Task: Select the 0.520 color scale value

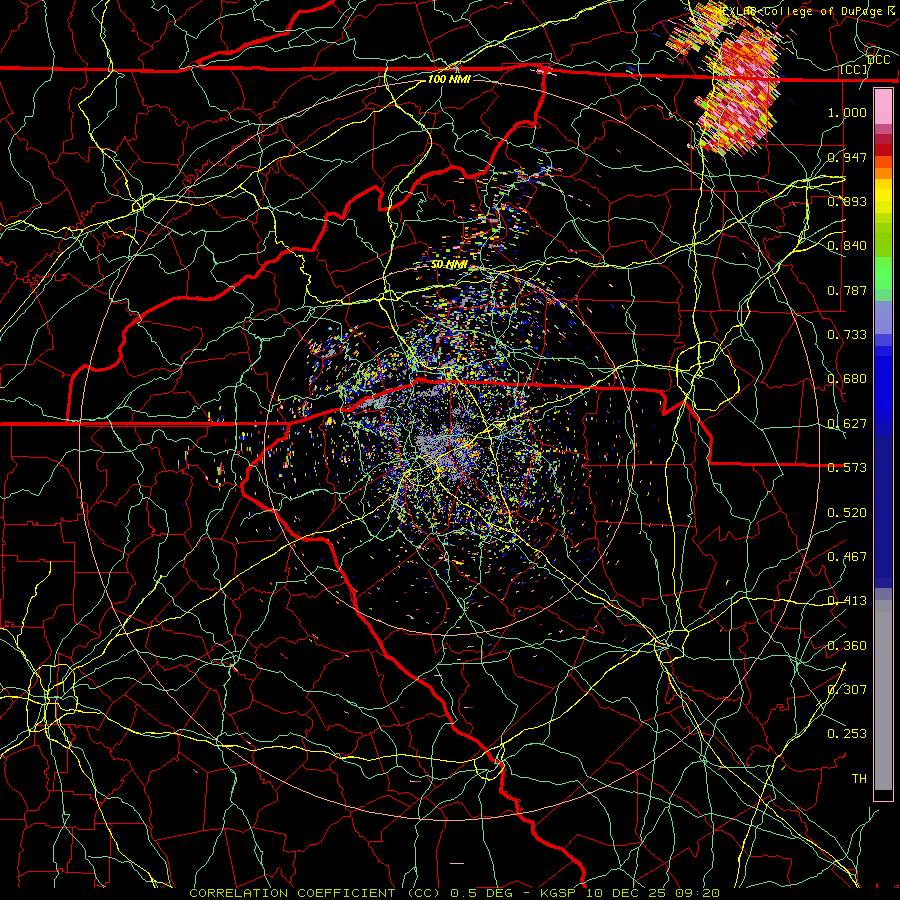Action: 847,513
